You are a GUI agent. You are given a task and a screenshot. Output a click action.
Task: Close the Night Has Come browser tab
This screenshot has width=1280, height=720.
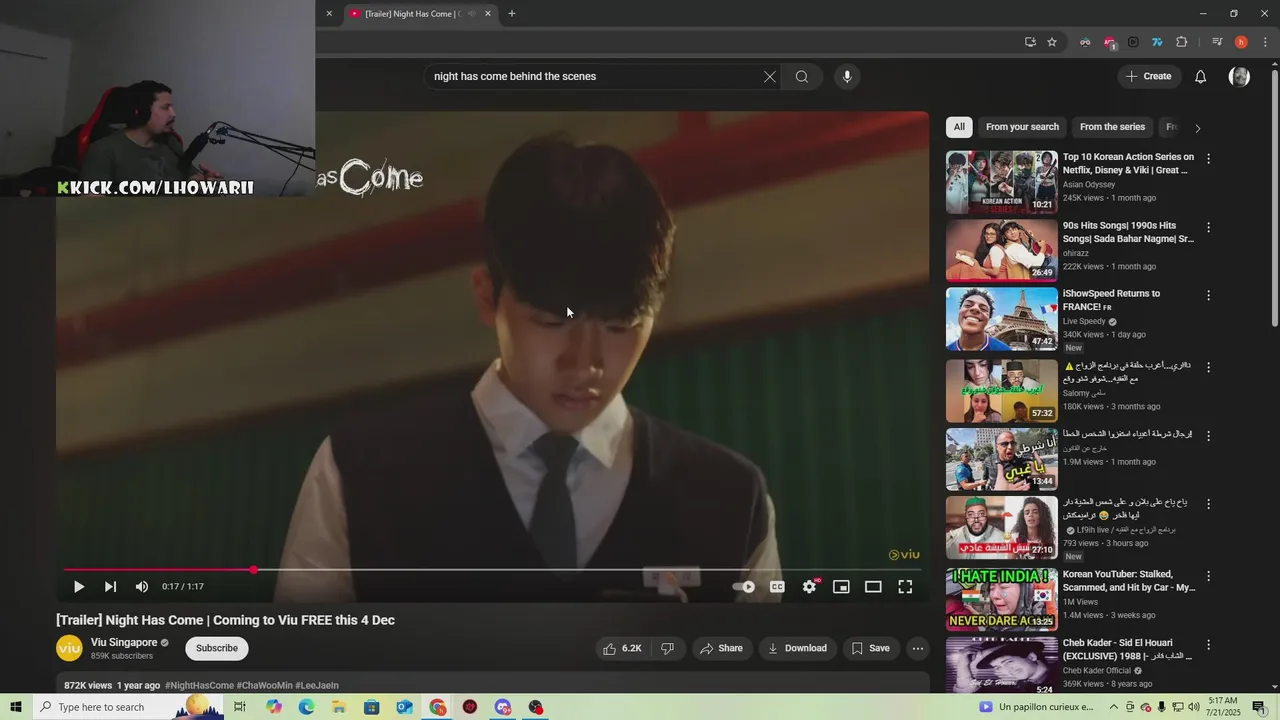(488, 14)
